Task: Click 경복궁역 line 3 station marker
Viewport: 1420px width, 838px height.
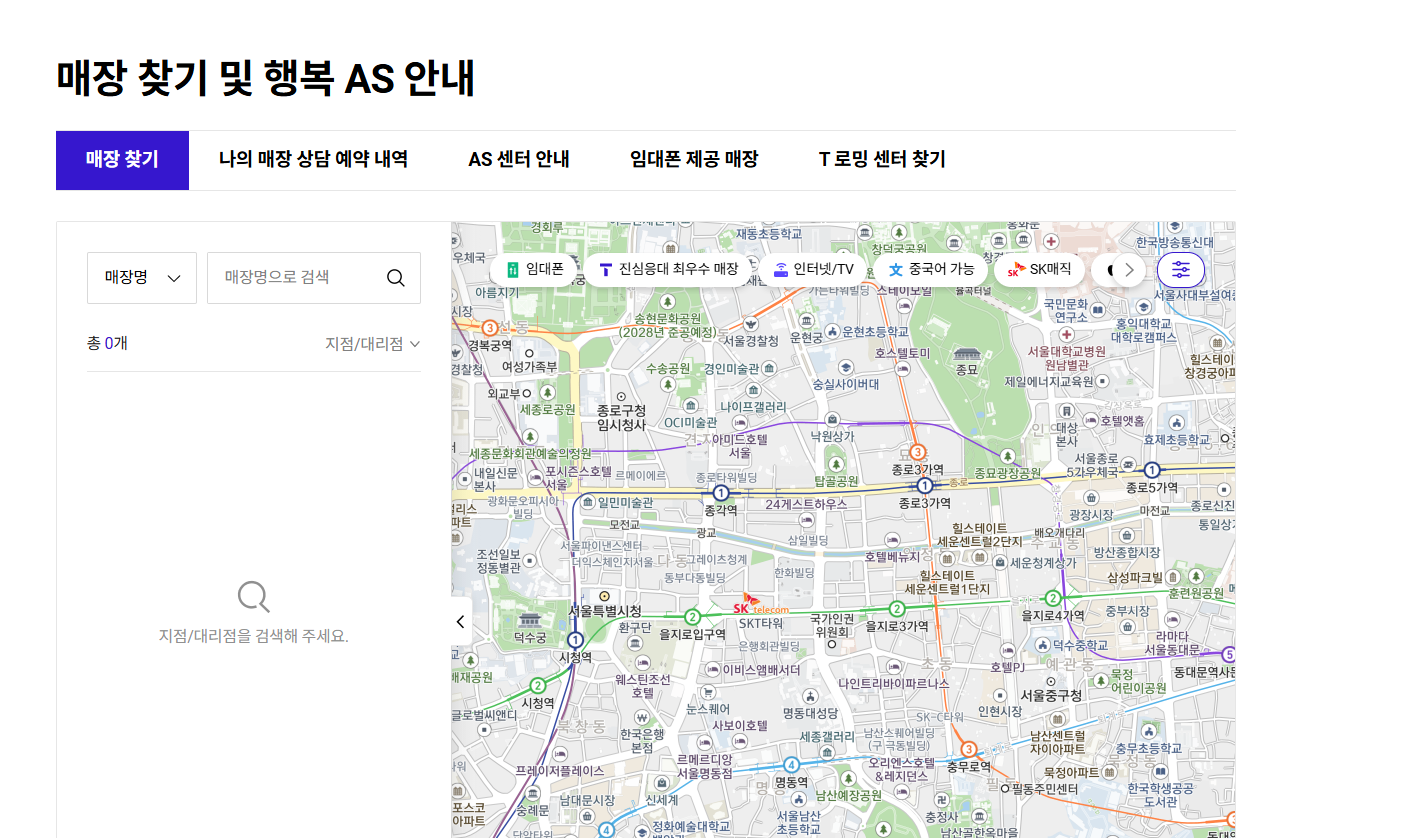Action: click(490, 328)
